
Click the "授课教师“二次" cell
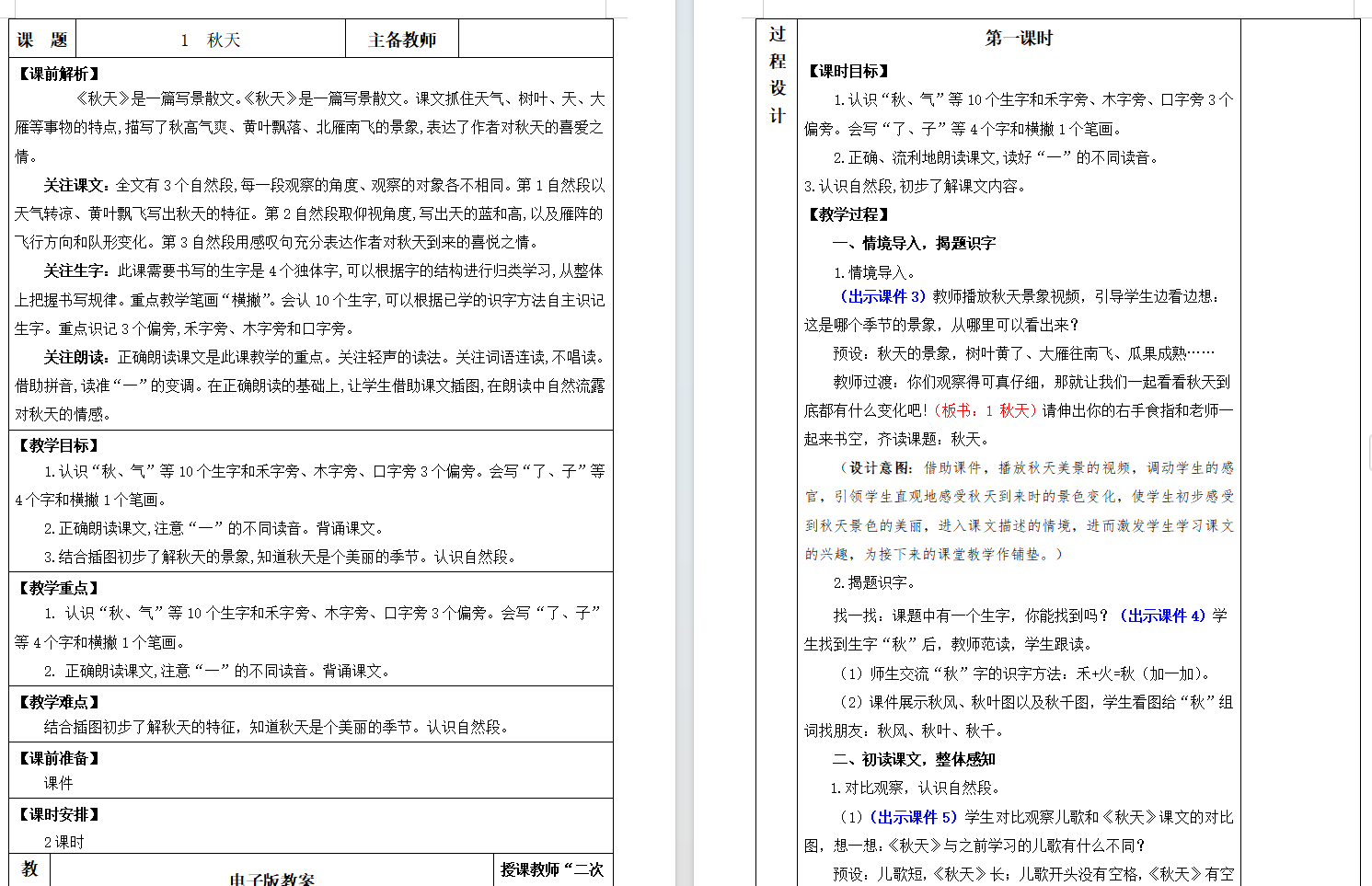coord(552,869)
